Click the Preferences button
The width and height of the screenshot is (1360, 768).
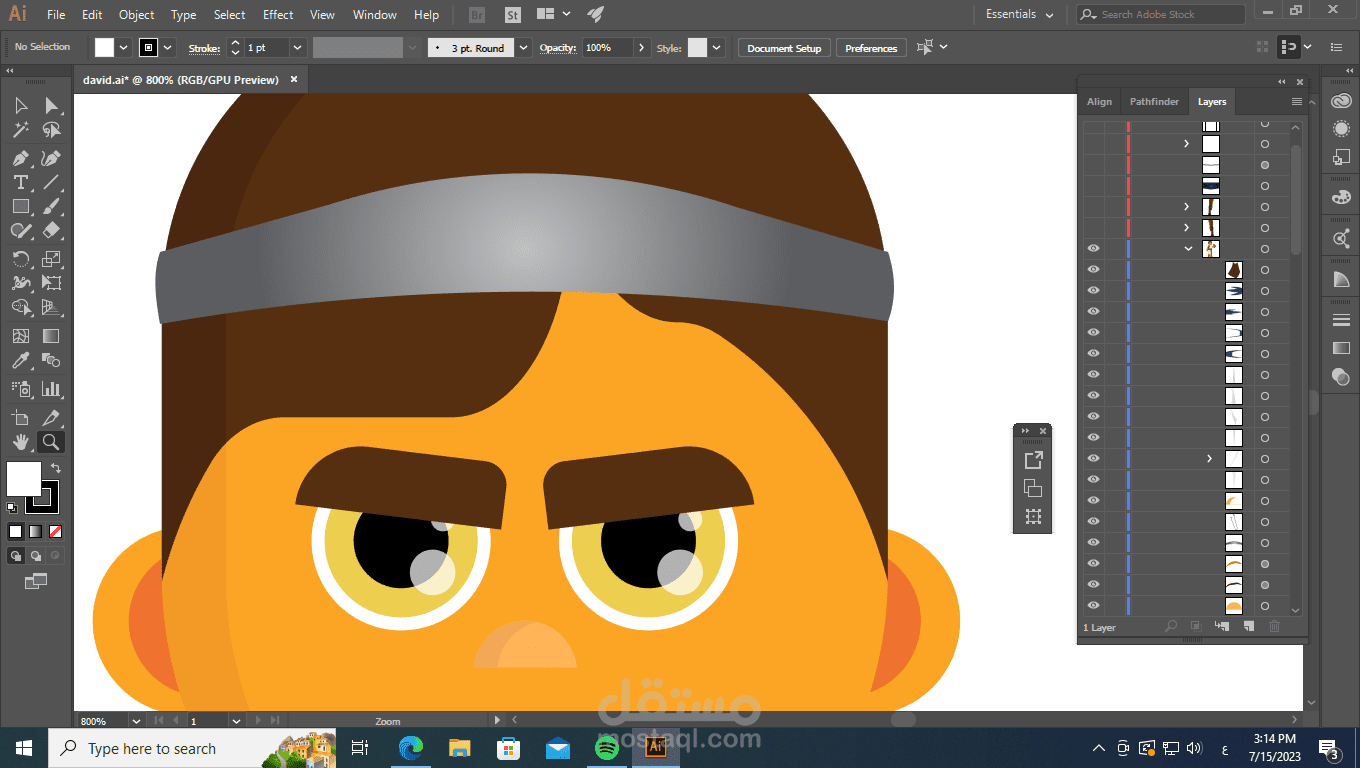pyautogui.click(x=871, y=48)
